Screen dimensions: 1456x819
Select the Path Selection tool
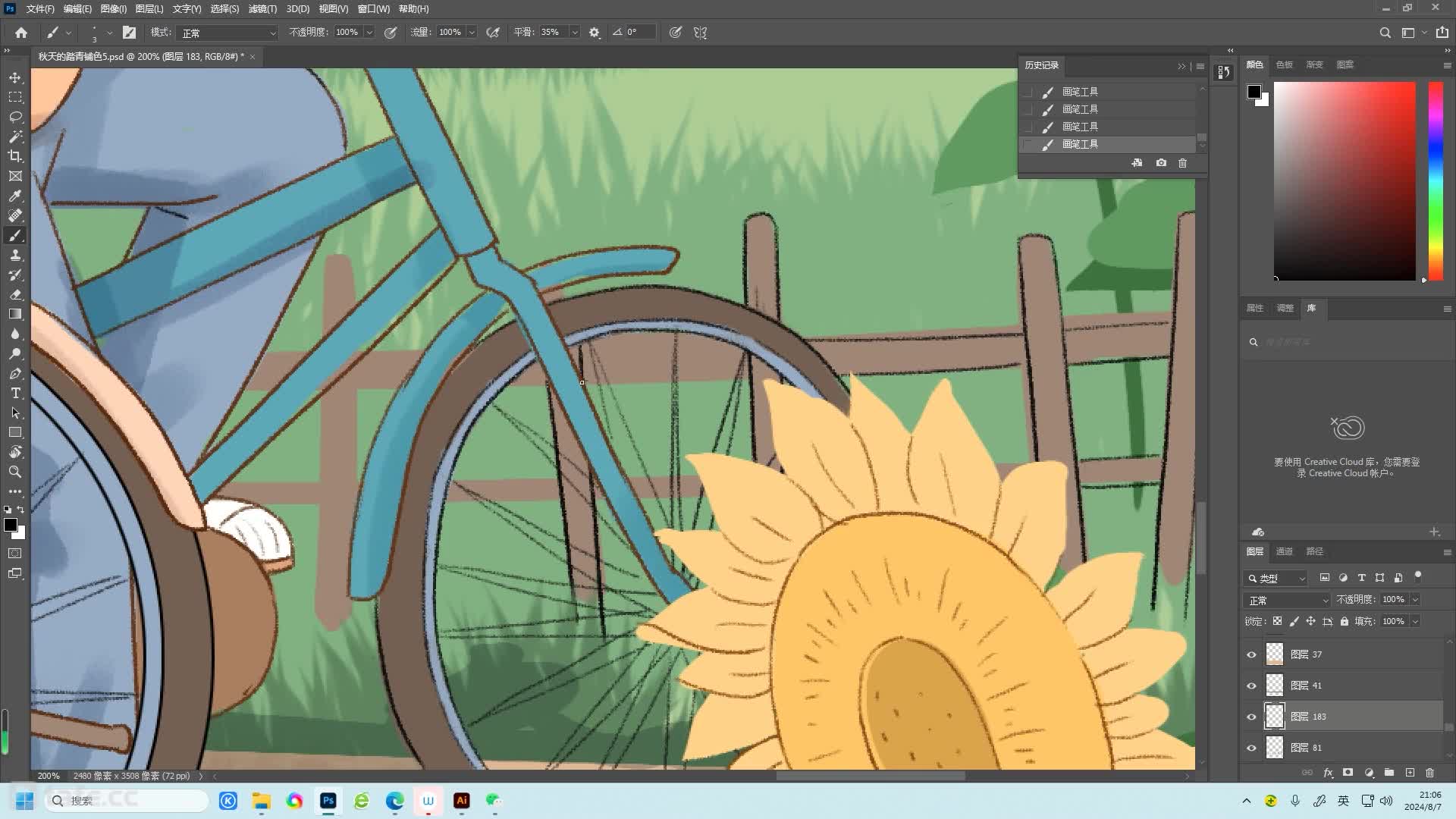click(15, 413)
